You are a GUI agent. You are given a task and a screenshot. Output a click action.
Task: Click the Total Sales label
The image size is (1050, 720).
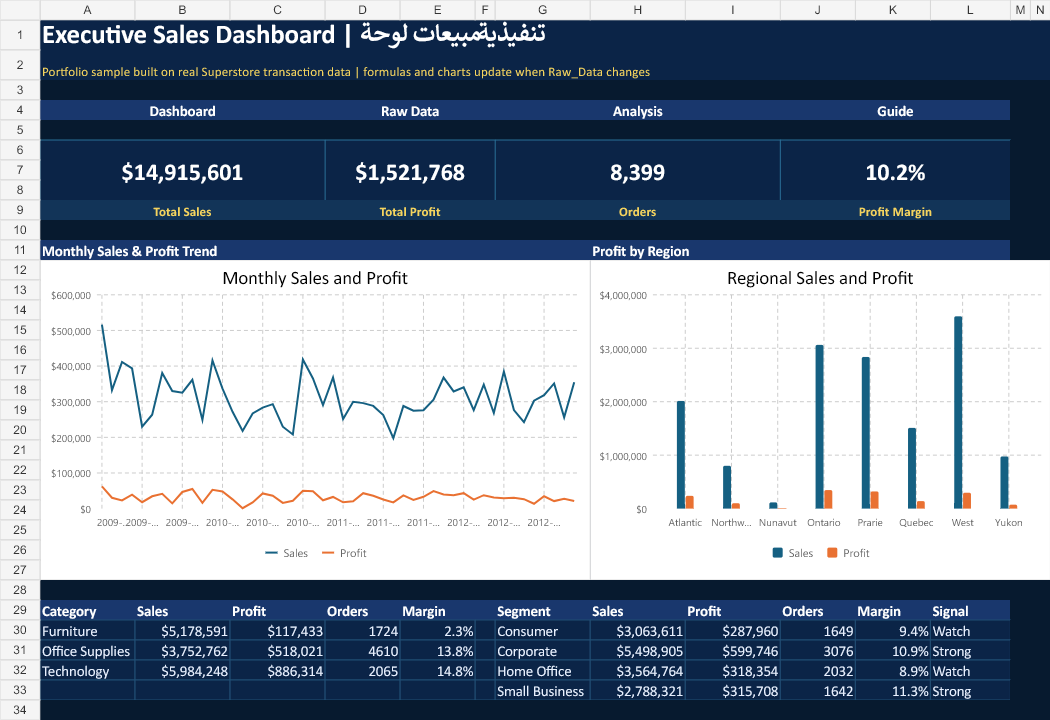point(182,212)
